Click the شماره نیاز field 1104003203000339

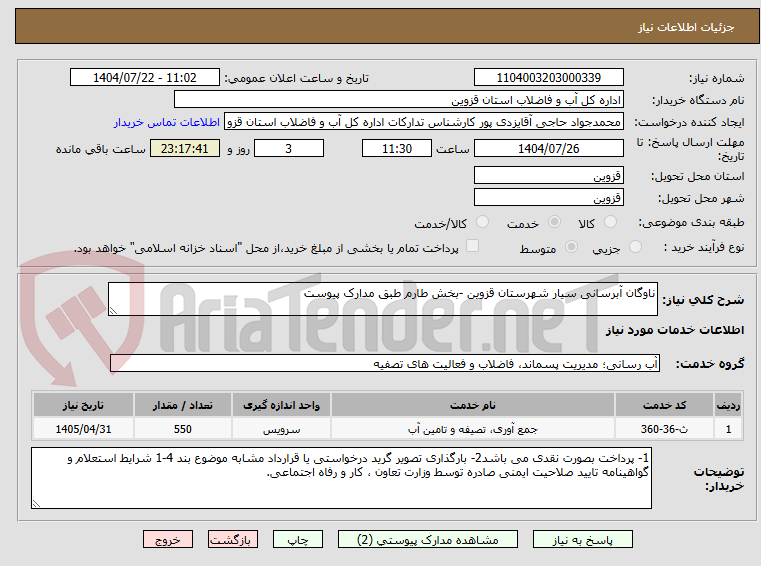(x=548, y=78)
